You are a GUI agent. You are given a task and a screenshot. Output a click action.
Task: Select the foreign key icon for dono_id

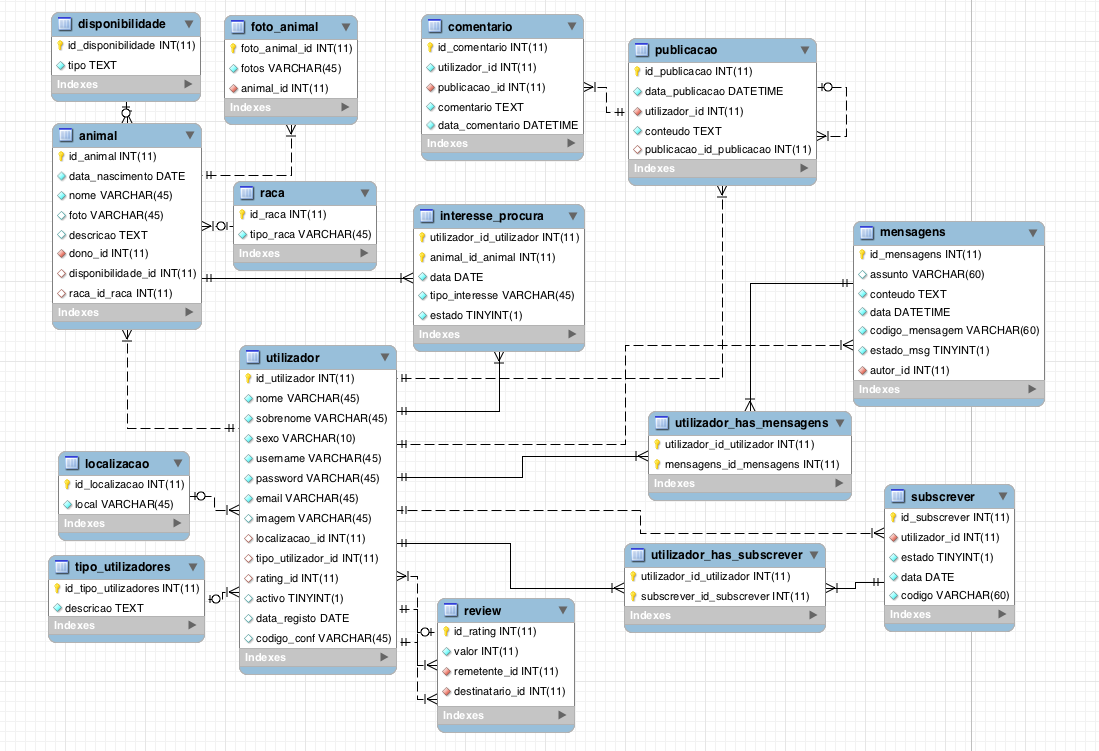[61, 254]
